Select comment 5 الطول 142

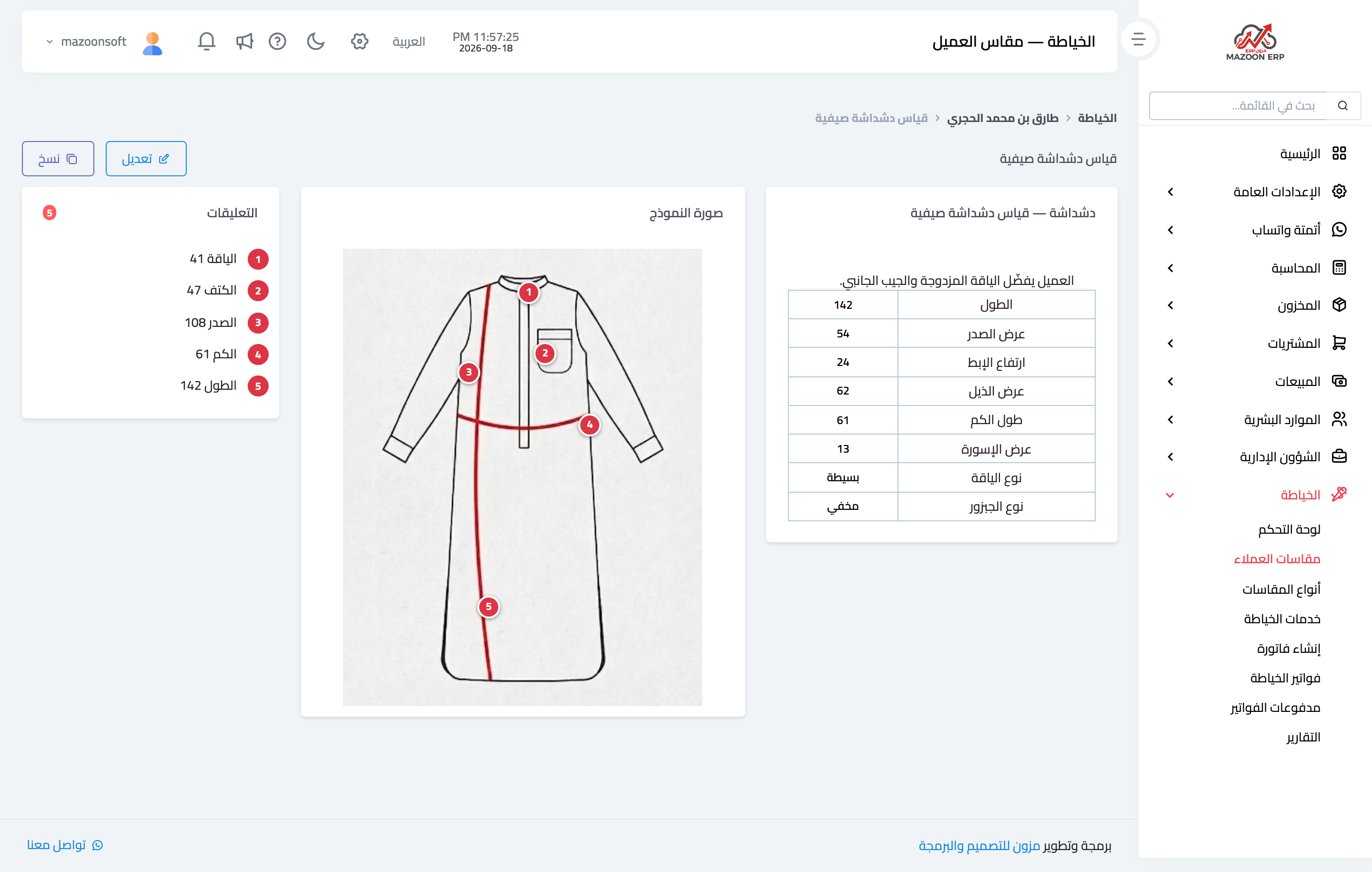(224, 386)
